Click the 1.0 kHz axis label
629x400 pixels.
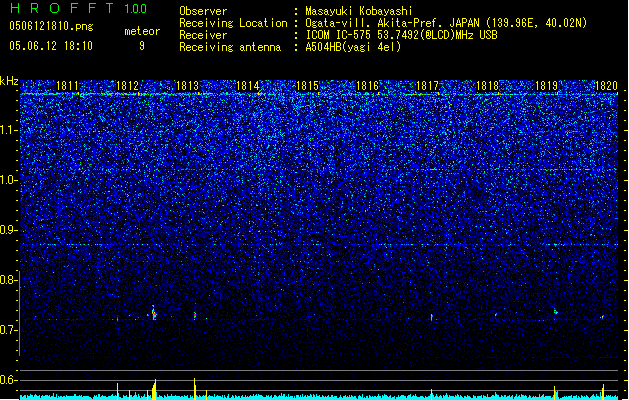(8, 180)
